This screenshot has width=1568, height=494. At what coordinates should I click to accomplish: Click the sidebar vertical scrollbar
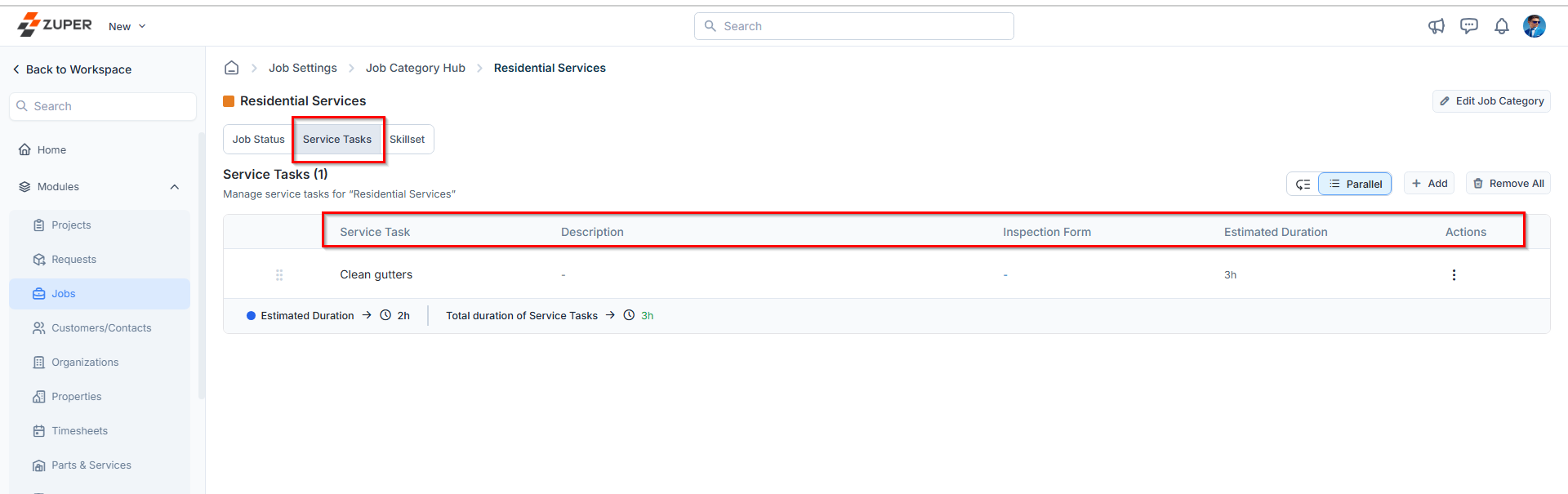[202, 265]
